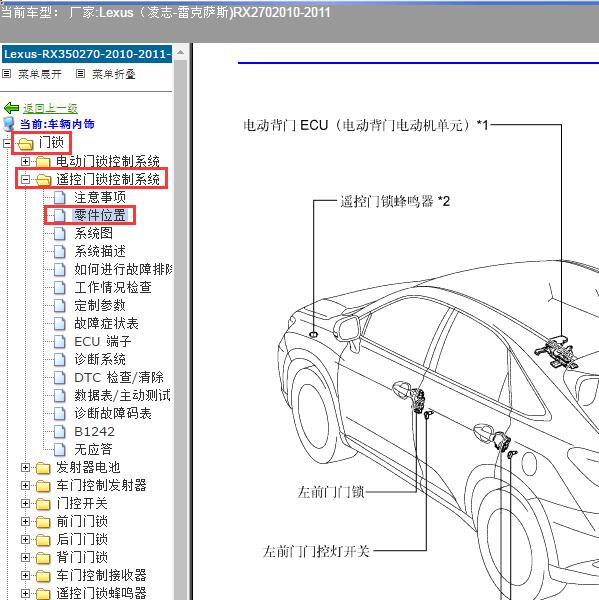Expand the 发射器电池 folder

click(25, 468)
